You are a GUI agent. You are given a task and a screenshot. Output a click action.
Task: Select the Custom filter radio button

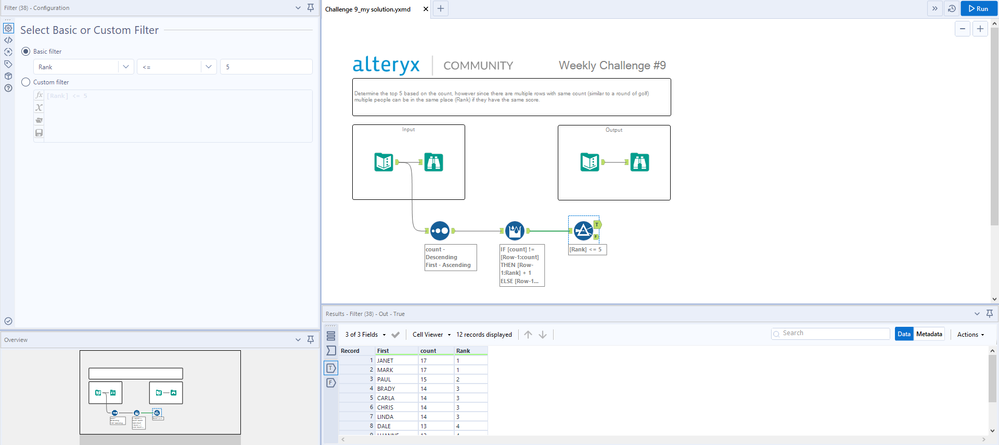[25, 82]
